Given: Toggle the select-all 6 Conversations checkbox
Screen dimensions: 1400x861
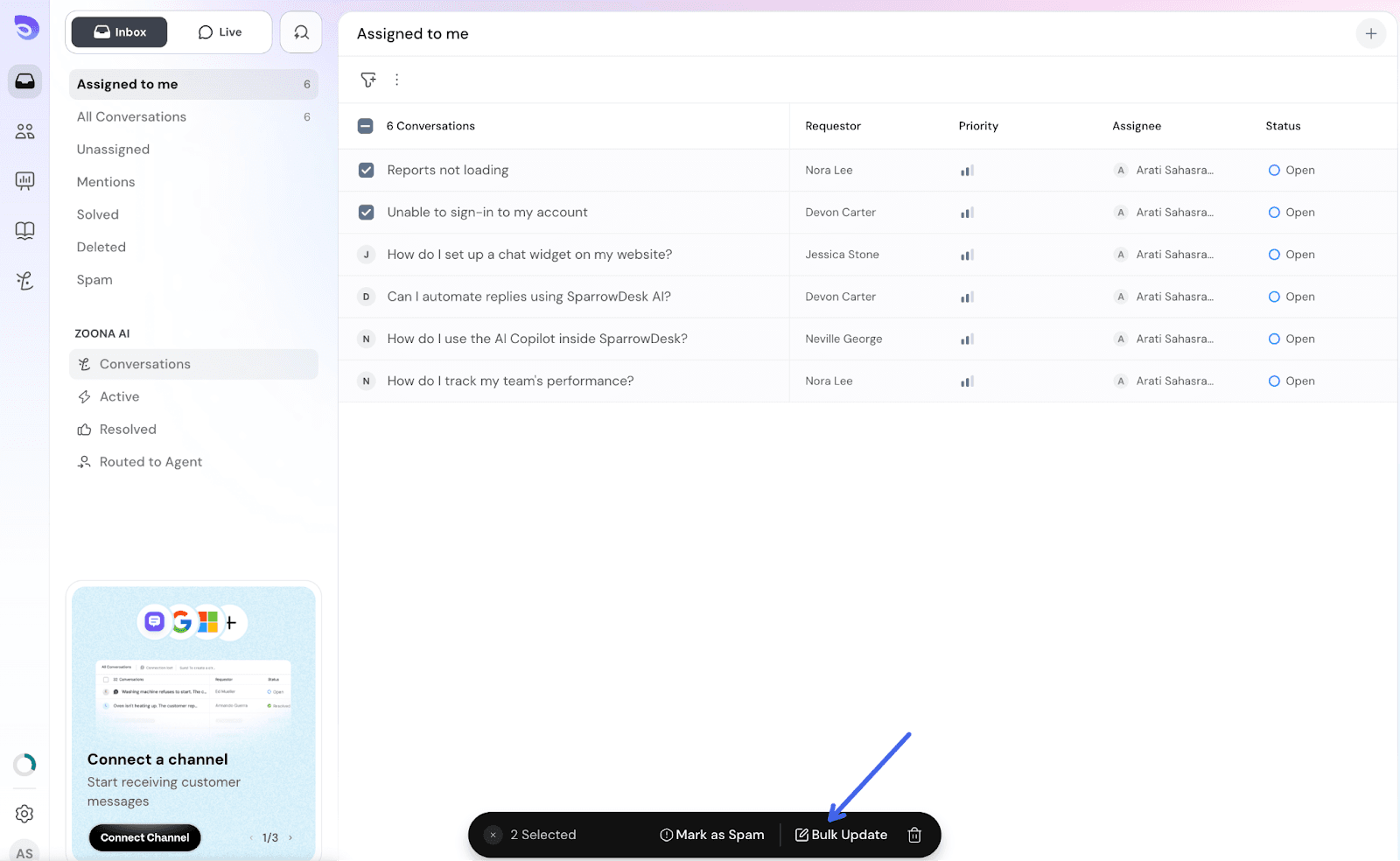Looking at the screenshot, I should point(366,126).
